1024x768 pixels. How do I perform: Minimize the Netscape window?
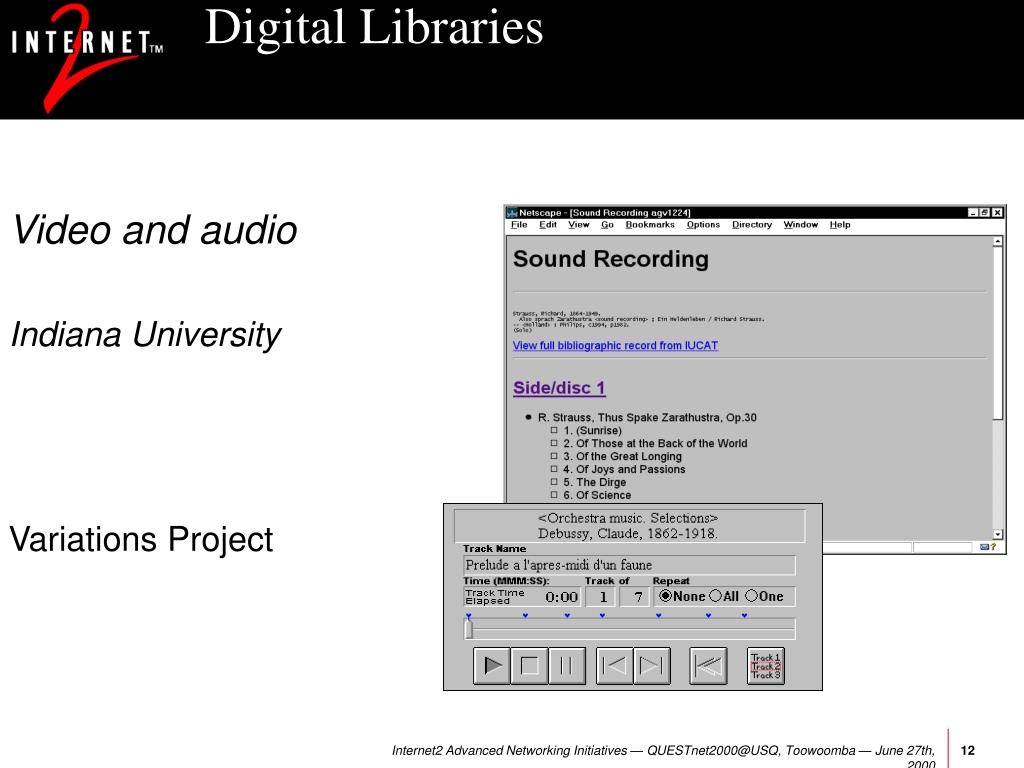pos(973,213)
